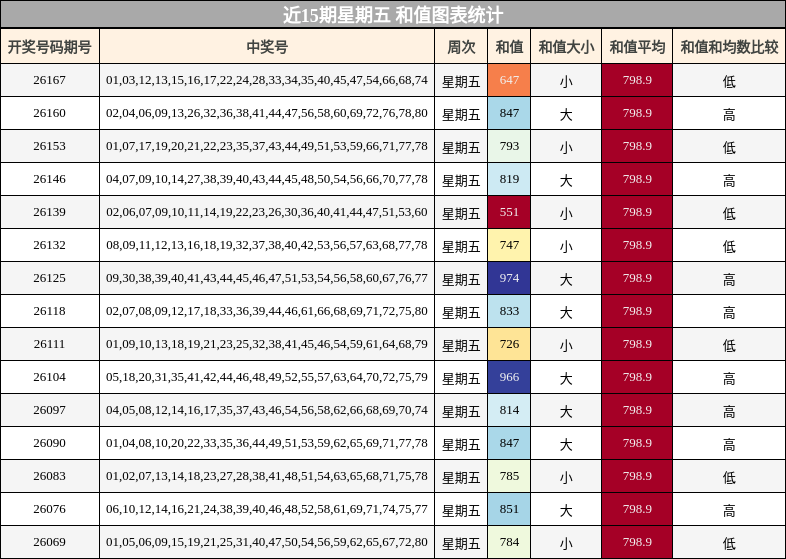Click winning numbers starting 01,04,08,10 for 26090
Screen dimensions: 786x559
pos(267,443)
